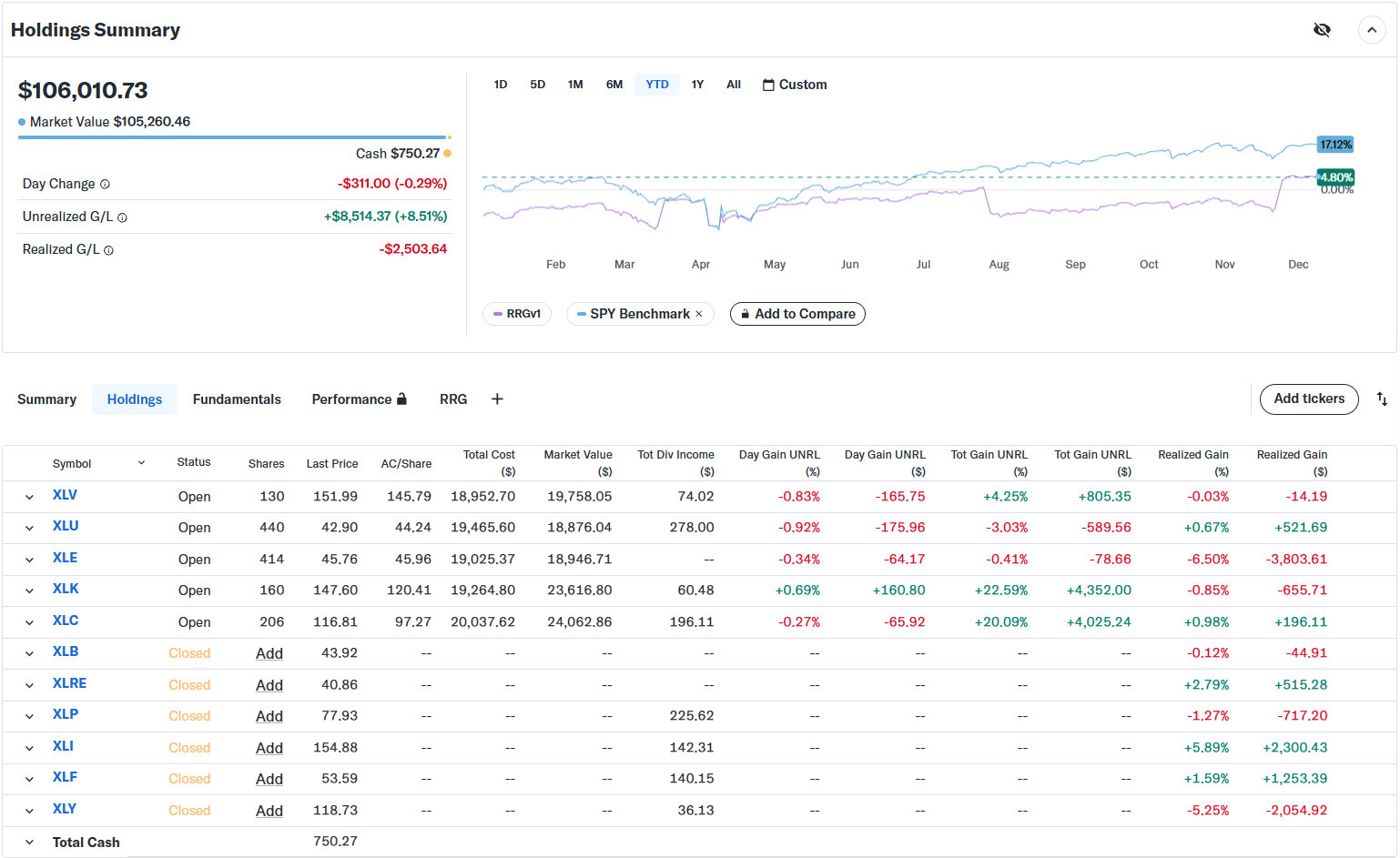Select the 6M chart range
This screenshot has height=858, width=1400.
614,85
